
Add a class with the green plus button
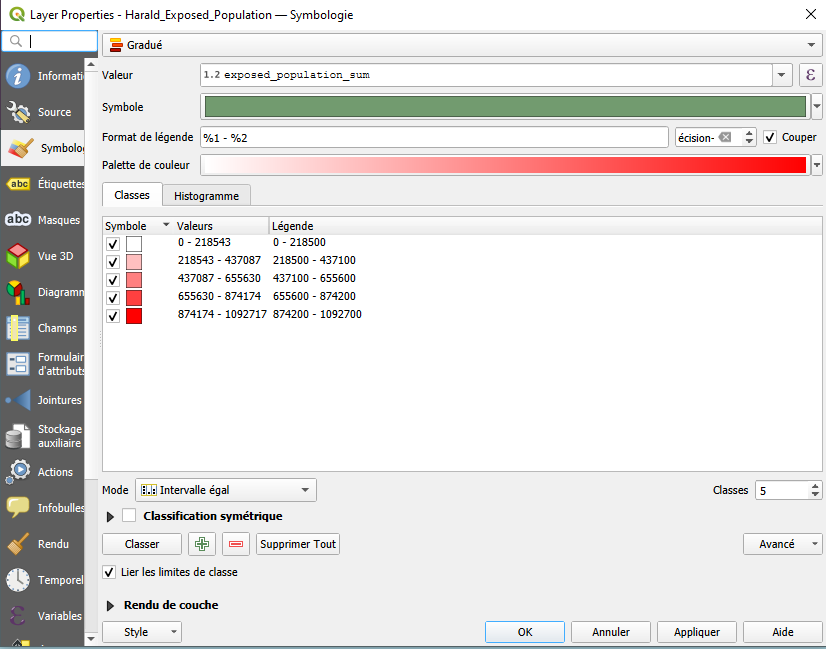click(x=203, y=544)
